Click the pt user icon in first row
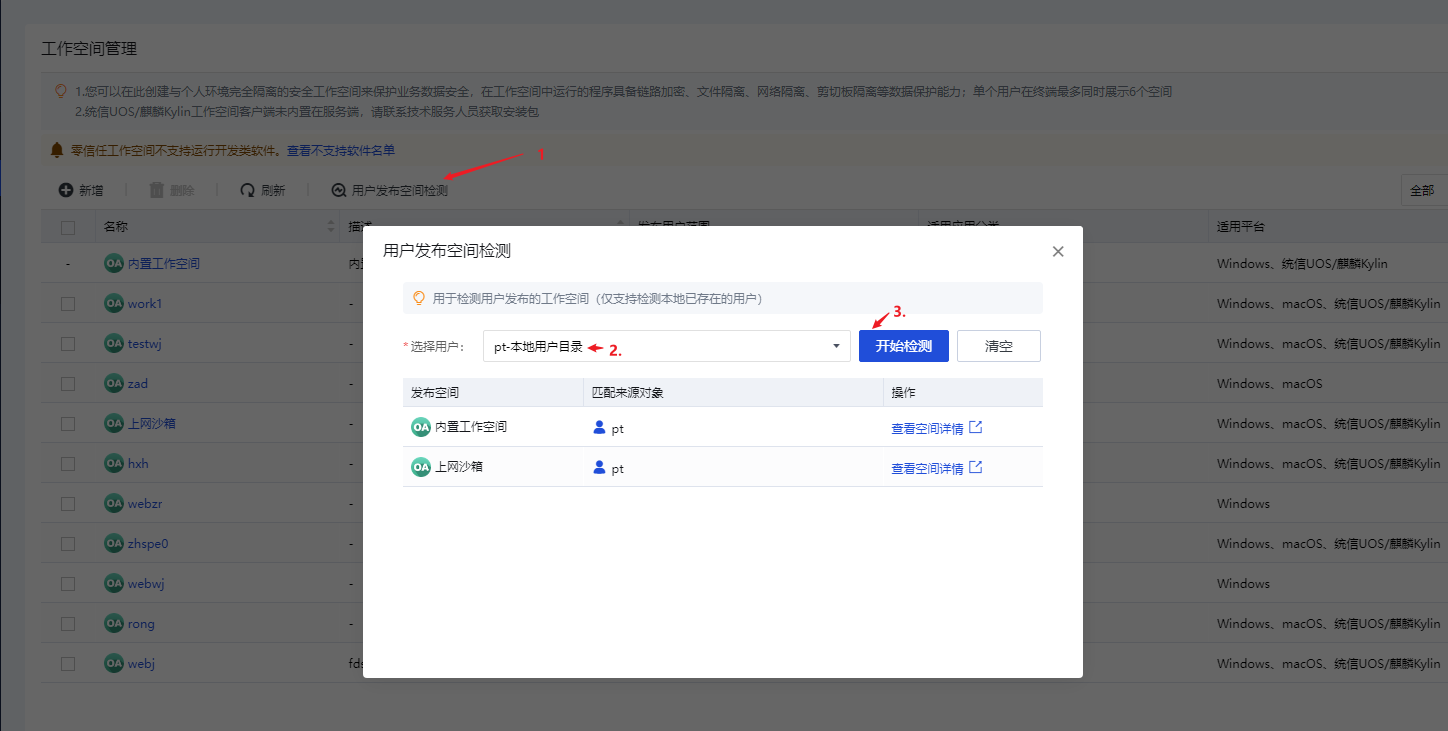 pos(599,427)
